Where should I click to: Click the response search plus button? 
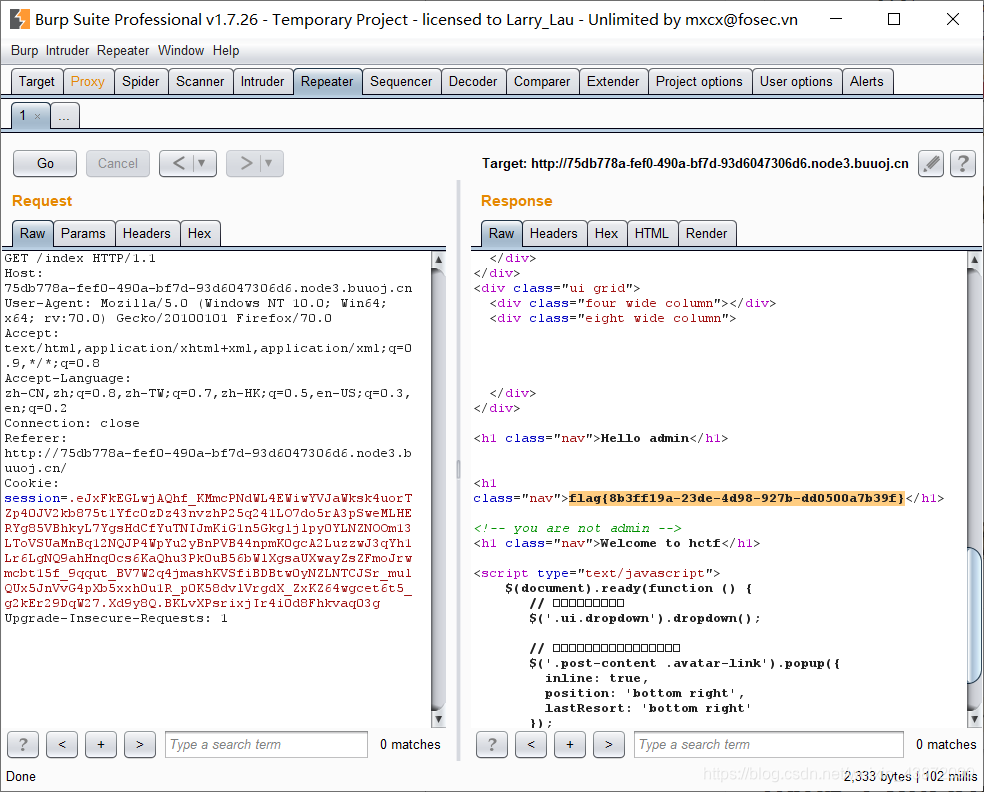pos(570,744)
